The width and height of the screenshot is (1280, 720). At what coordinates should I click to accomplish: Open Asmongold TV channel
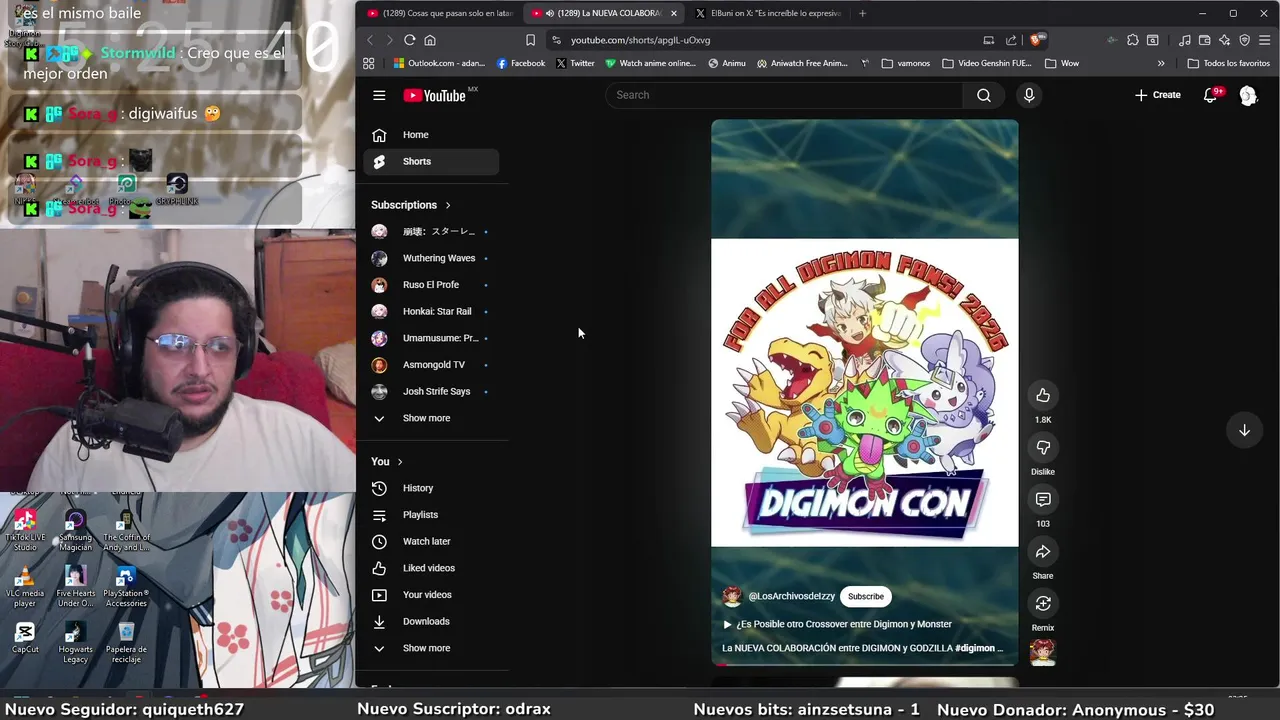pos(432,365)
